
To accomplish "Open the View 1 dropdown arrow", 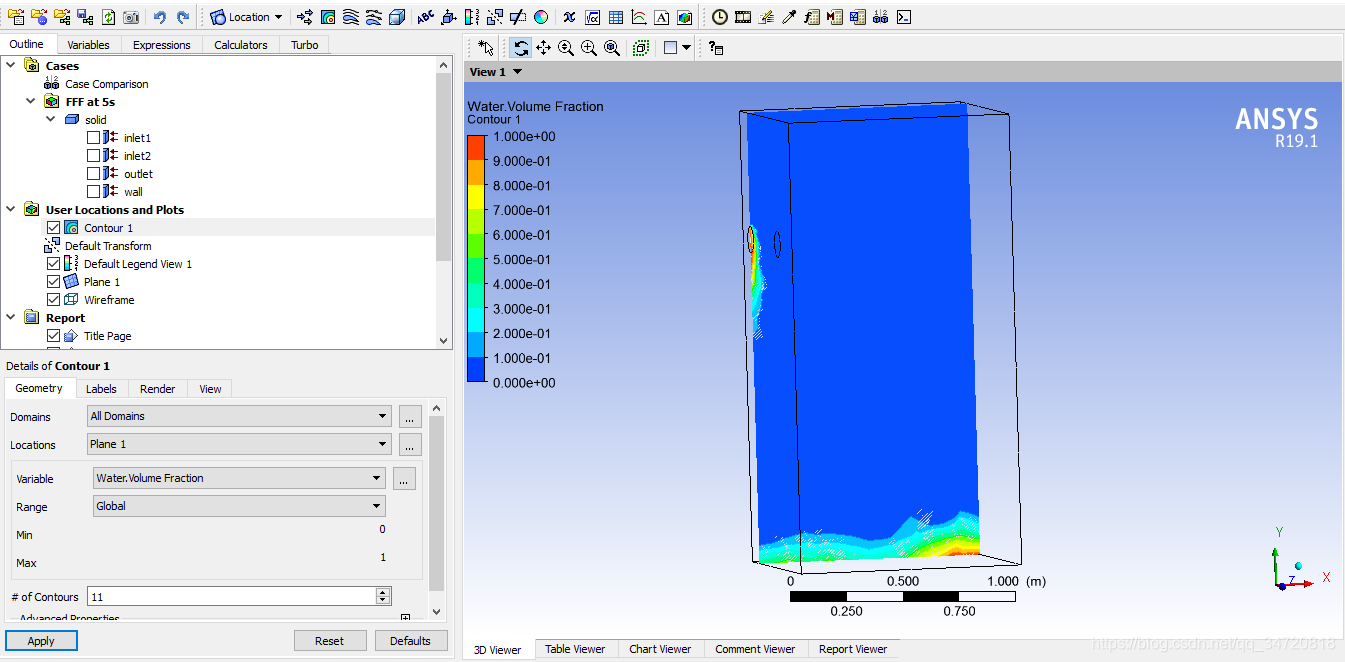I will pyautogui.click(x=518, y=72).
